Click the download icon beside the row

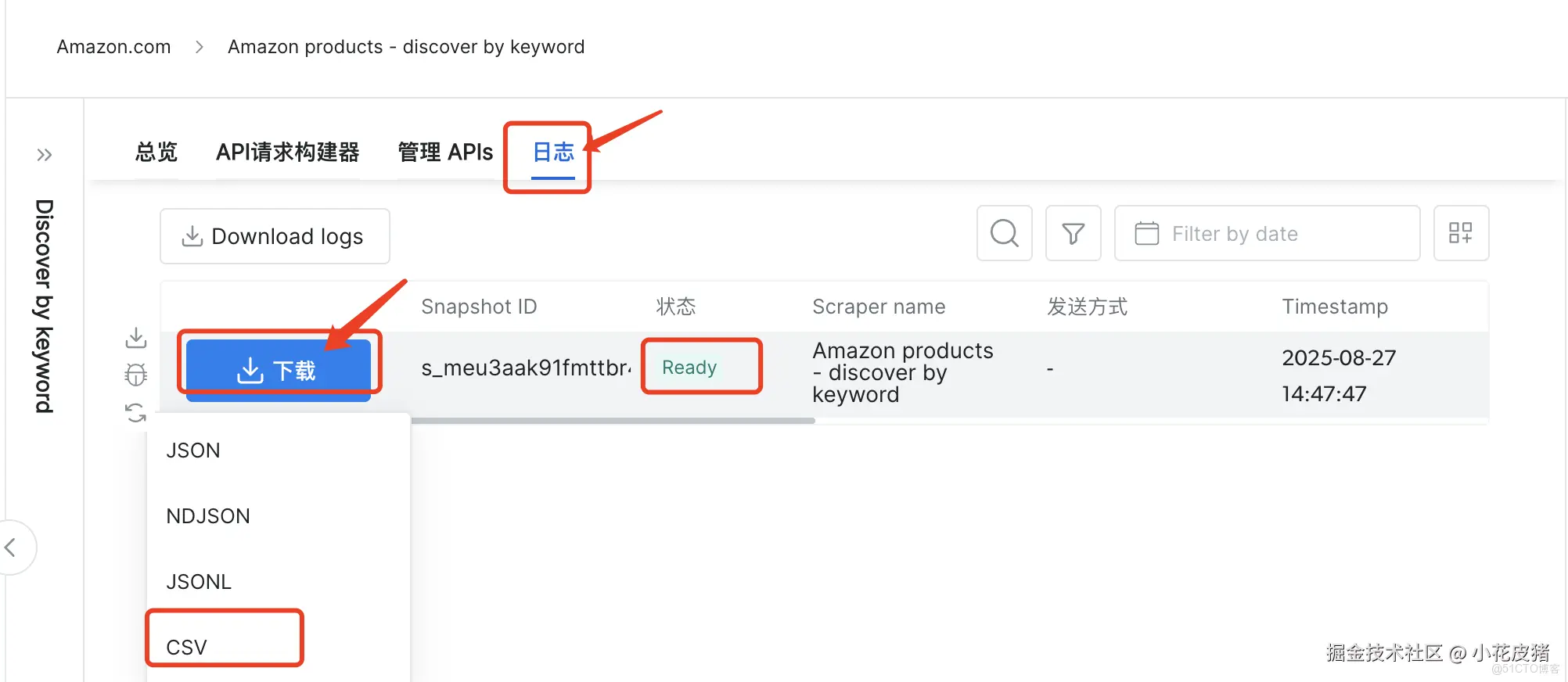(136, 338)
